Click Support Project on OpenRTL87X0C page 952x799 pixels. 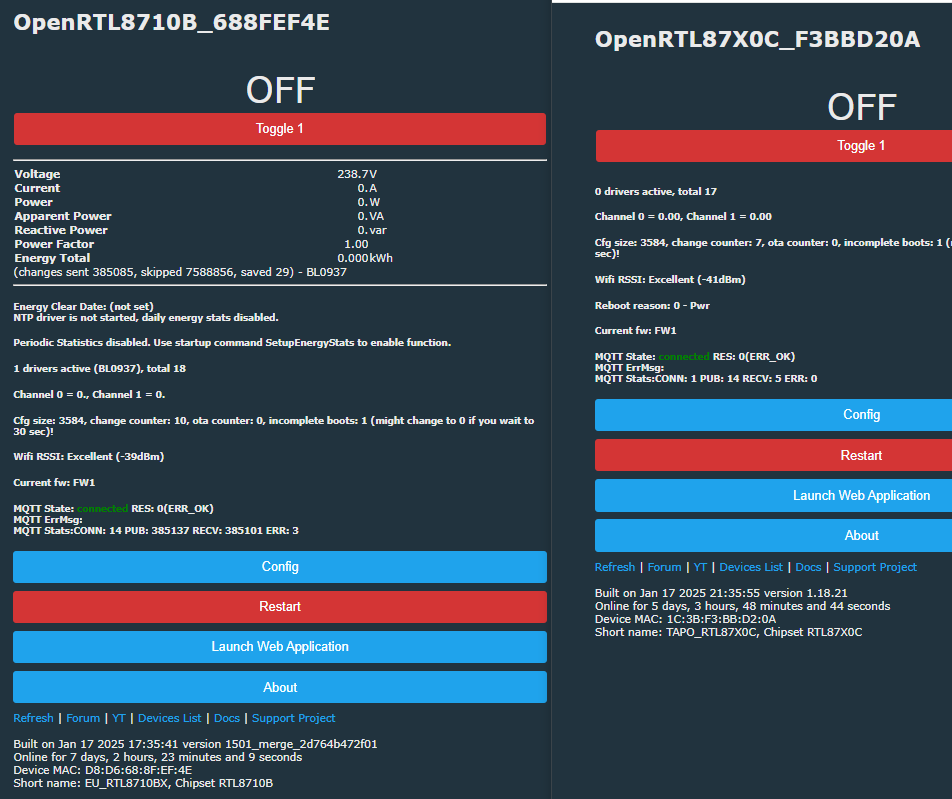(x=875, y=567)
